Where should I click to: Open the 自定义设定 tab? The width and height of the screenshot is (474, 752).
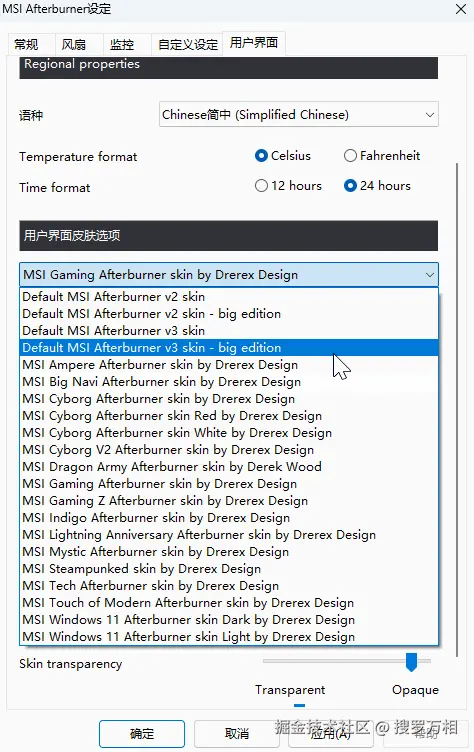pyautogui.click(x=188, y=45)
